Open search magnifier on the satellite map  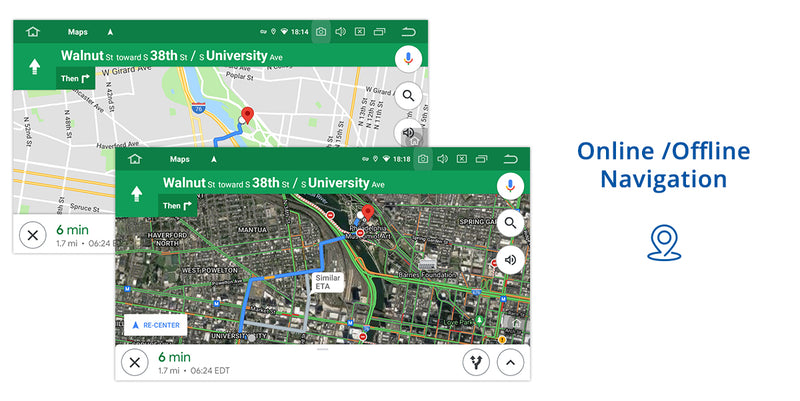pyautogui.click(x=511, y=222)
